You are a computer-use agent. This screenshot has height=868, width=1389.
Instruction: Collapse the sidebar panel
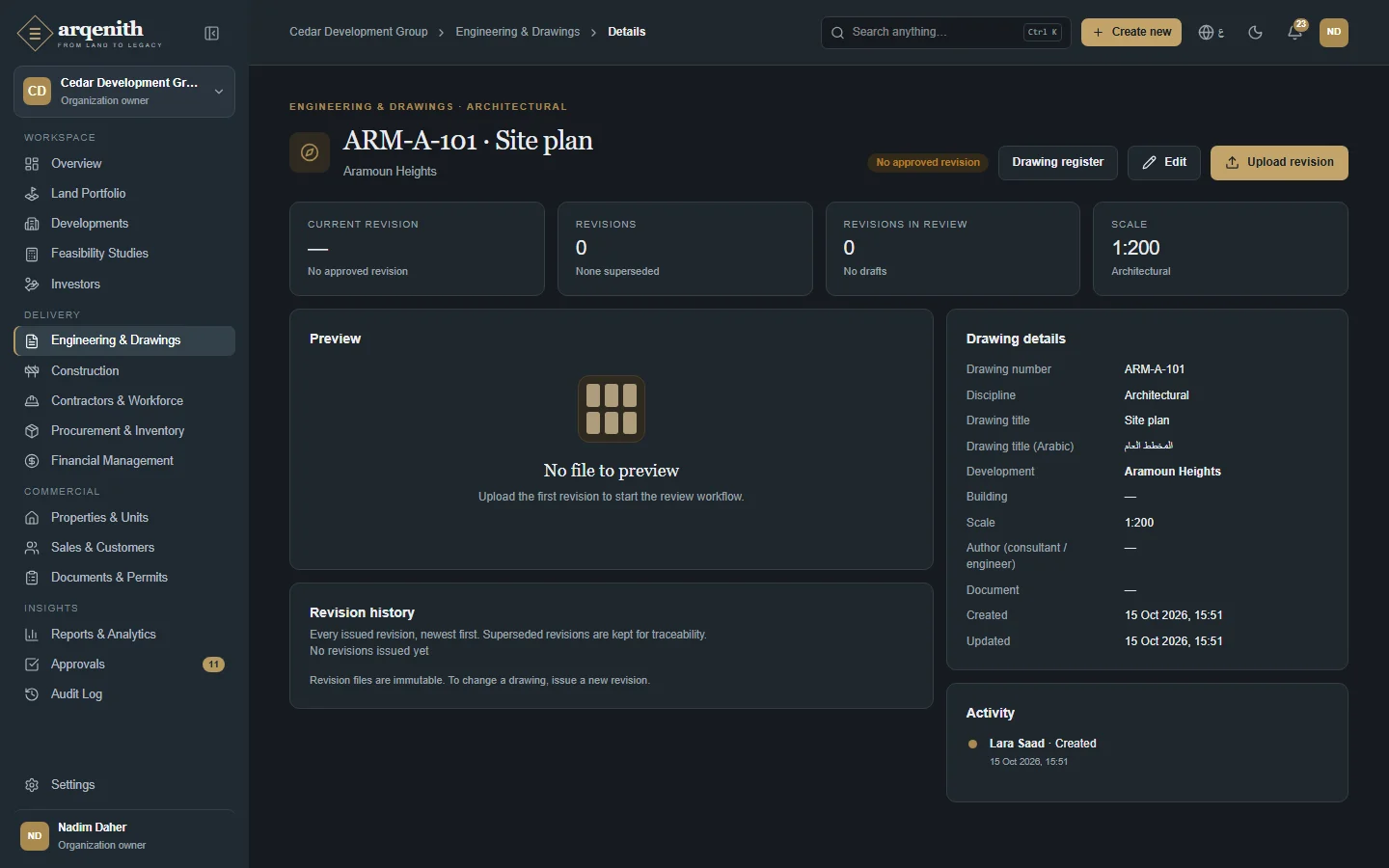(212, 34)
